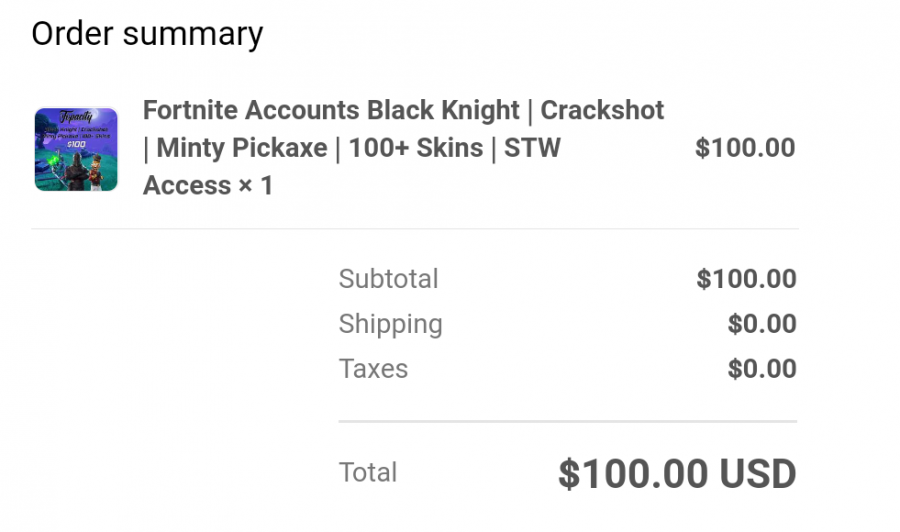900x532 pixels.
Task: Click the Minty Pickaxe text in the title
Action: (242, 148)
